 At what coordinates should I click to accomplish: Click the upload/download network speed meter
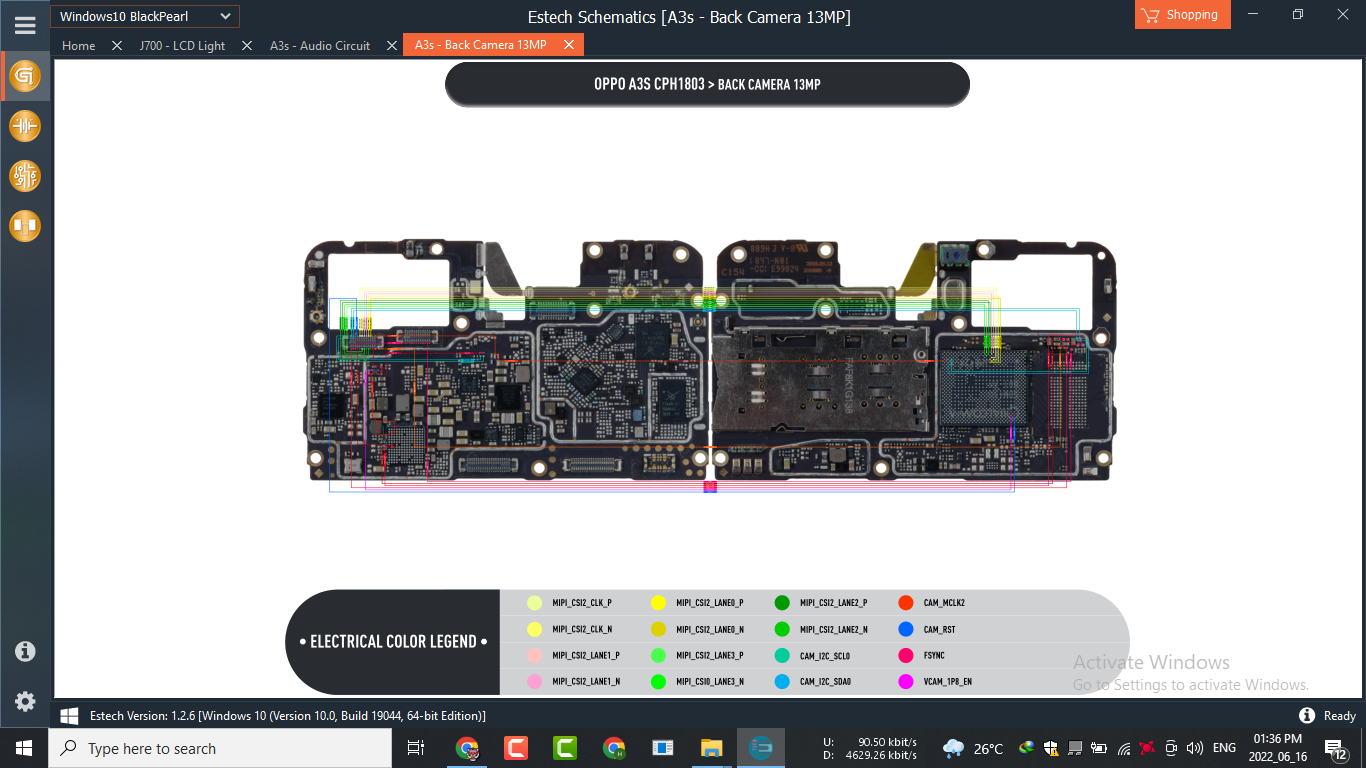[870, 748]
